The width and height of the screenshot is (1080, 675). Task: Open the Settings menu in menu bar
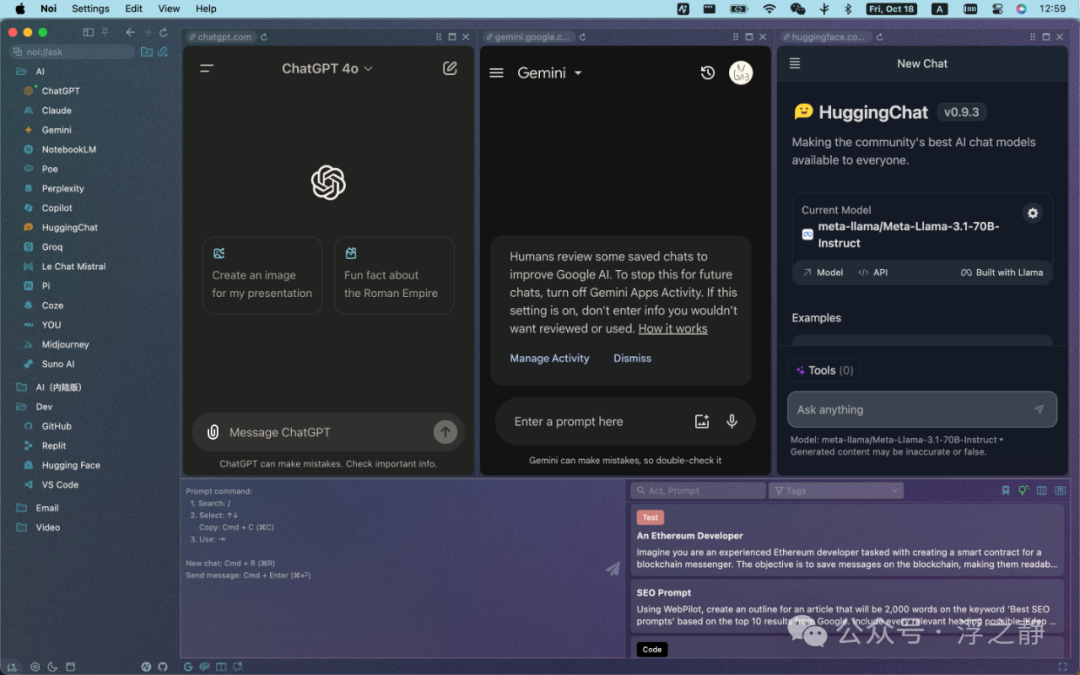point(90,9)
